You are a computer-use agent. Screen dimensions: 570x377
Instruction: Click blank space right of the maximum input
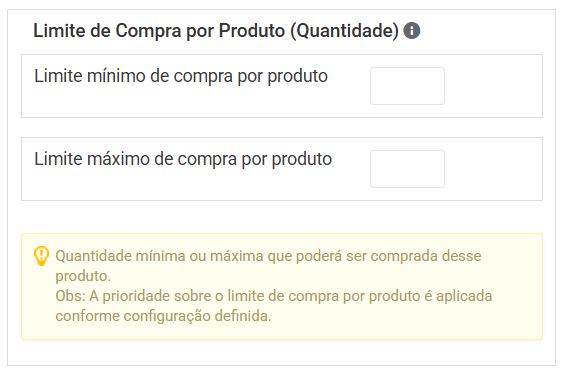pyautogui.click(x=493, y=169)
